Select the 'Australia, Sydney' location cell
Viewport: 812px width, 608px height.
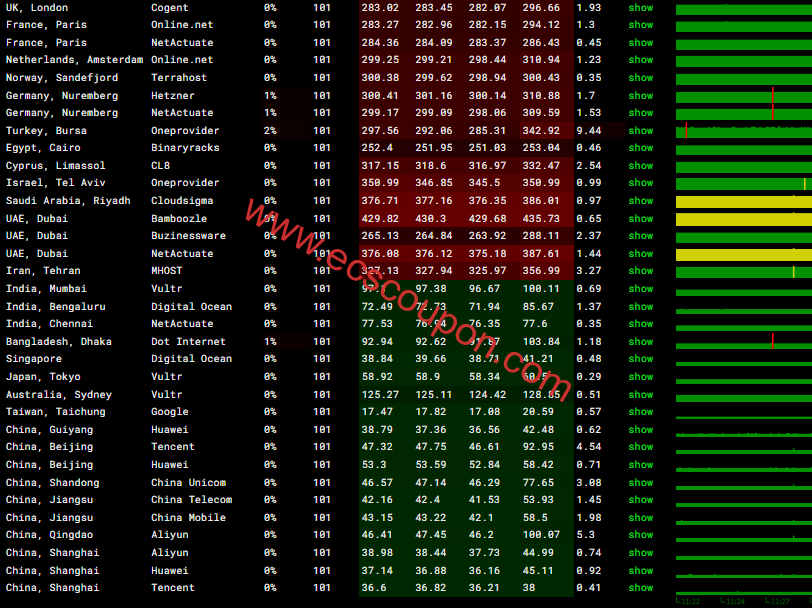[x=59, y=395]
